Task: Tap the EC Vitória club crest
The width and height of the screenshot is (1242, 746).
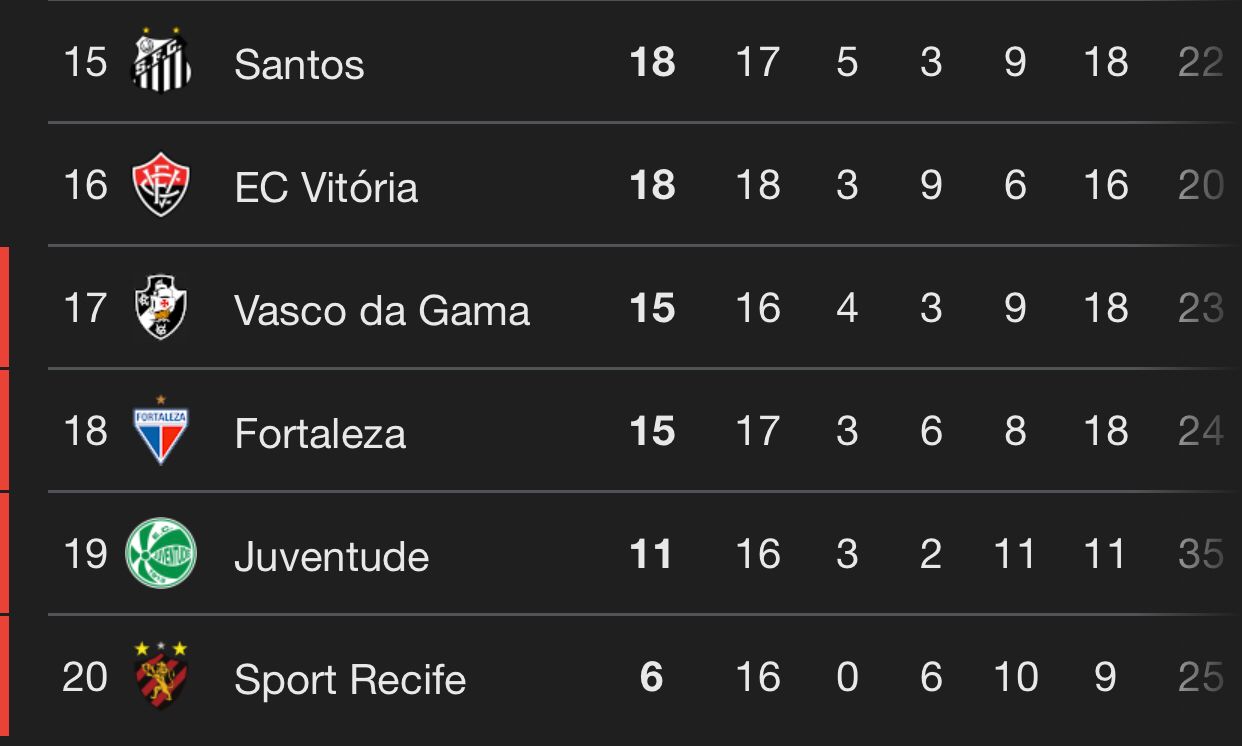Action: (x=161, y=185)
